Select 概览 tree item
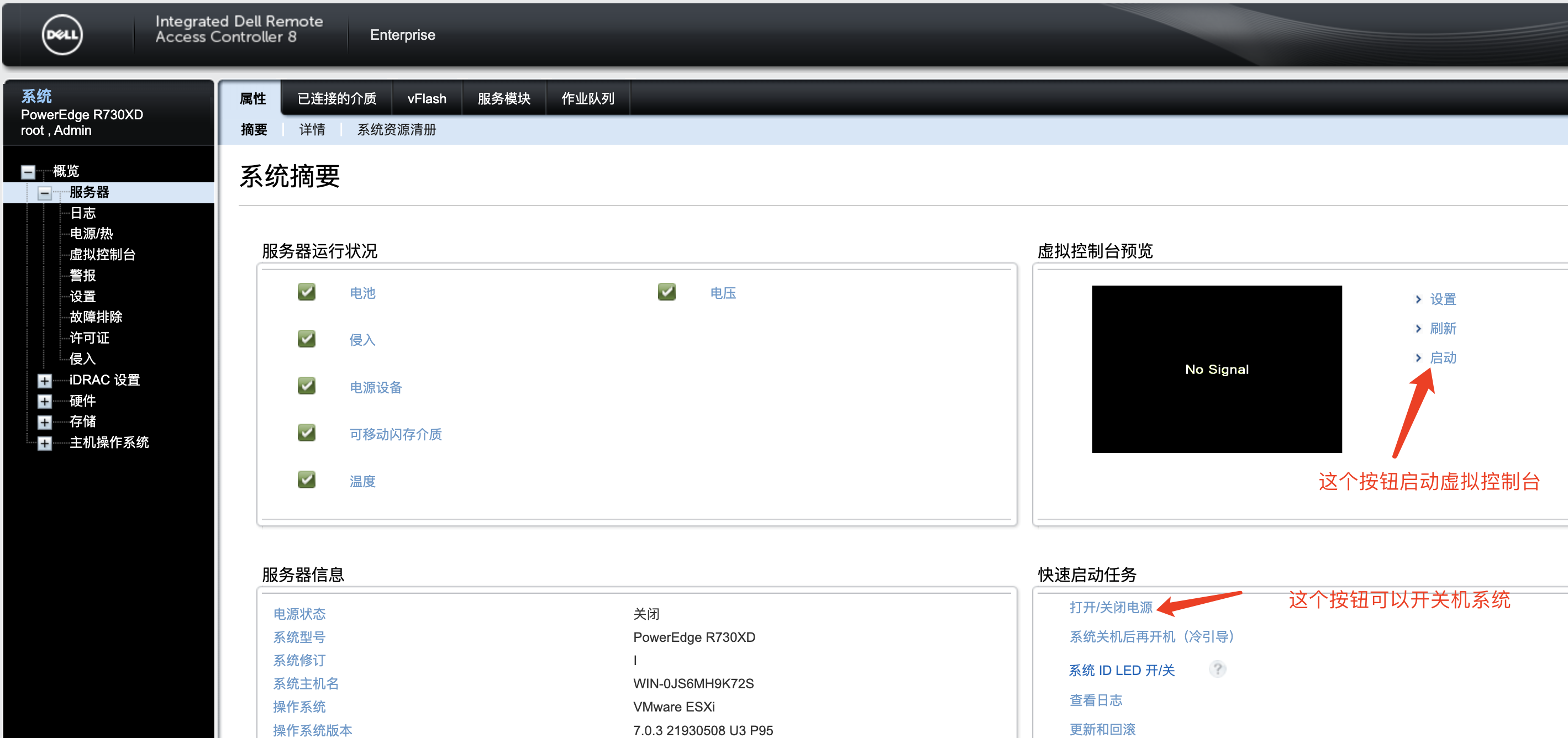 66,171
